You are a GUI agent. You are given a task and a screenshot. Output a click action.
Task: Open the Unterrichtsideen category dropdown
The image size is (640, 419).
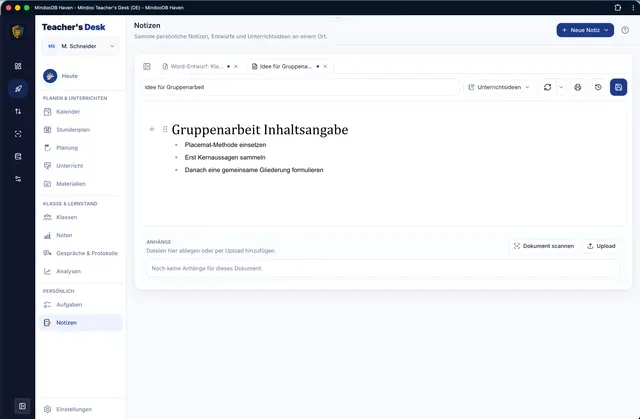click(x=499, y=87)
